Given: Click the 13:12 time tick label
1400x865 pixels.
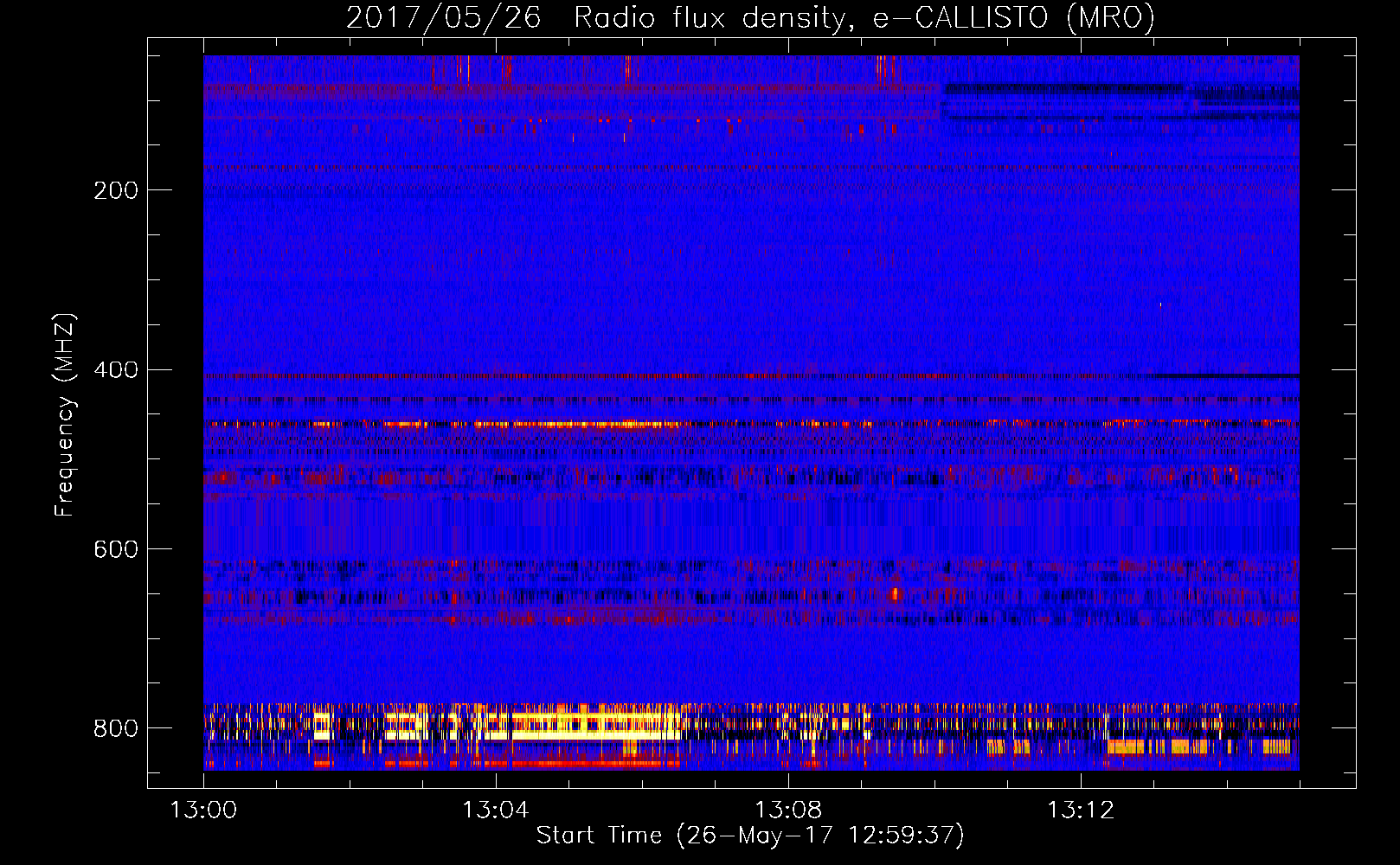Looking at the screenshot, I should tap(1080, 811).
